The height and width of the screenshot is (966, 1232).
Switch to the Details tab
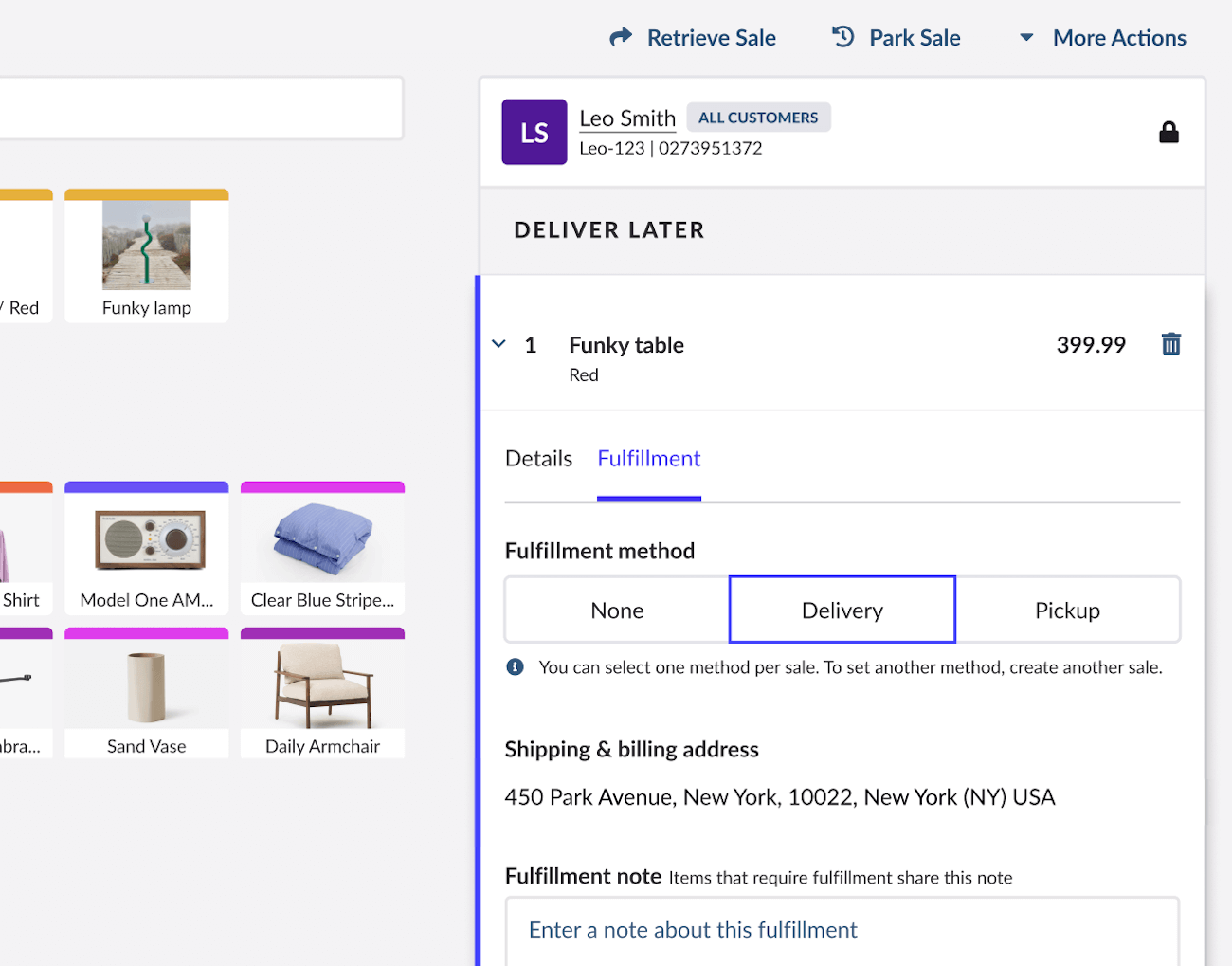(x=538, y=459)
